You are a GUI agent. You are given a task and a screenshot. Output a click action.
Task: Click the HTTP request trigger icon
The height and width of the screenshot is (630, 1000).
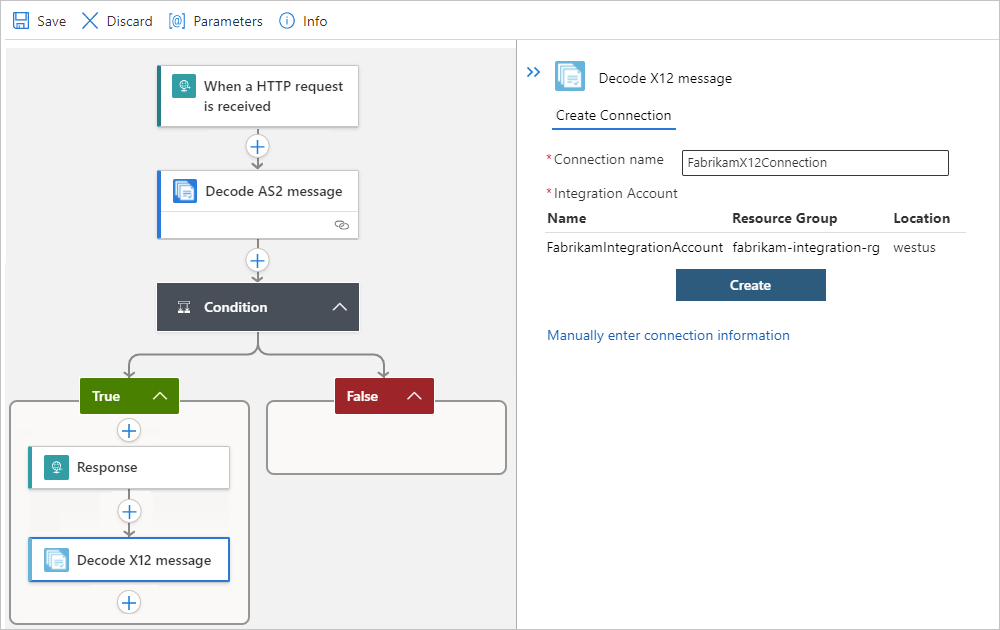(x=184, y=85)
